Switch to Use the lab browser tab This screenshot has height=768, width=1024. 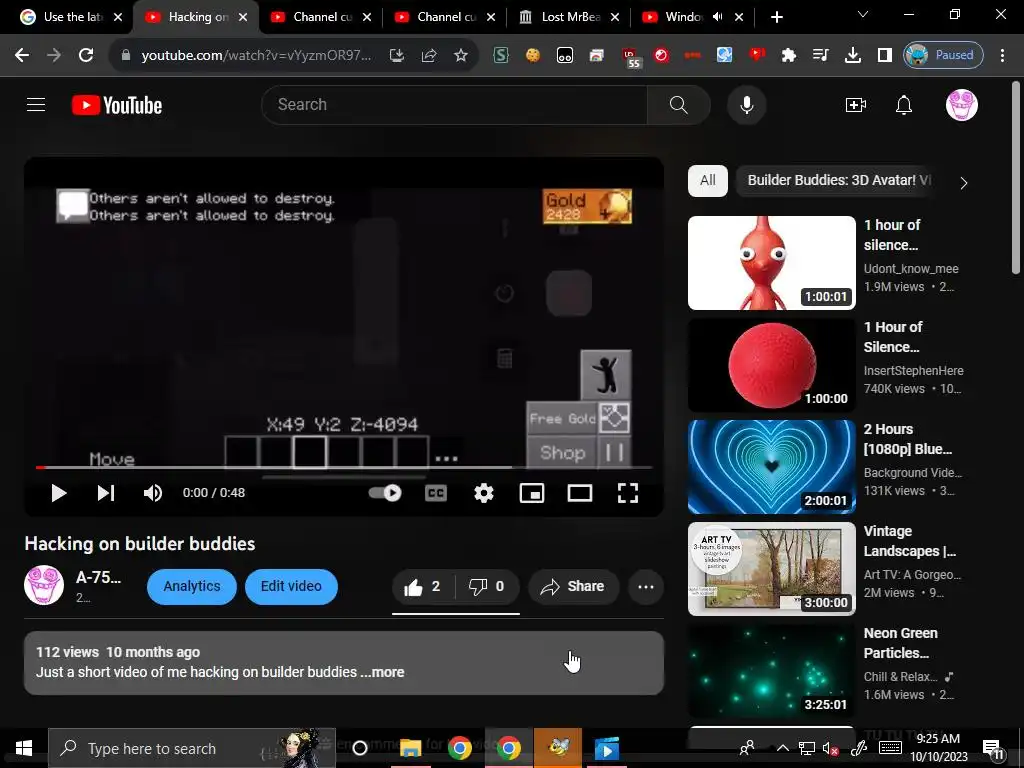click(x=71, y=17)
